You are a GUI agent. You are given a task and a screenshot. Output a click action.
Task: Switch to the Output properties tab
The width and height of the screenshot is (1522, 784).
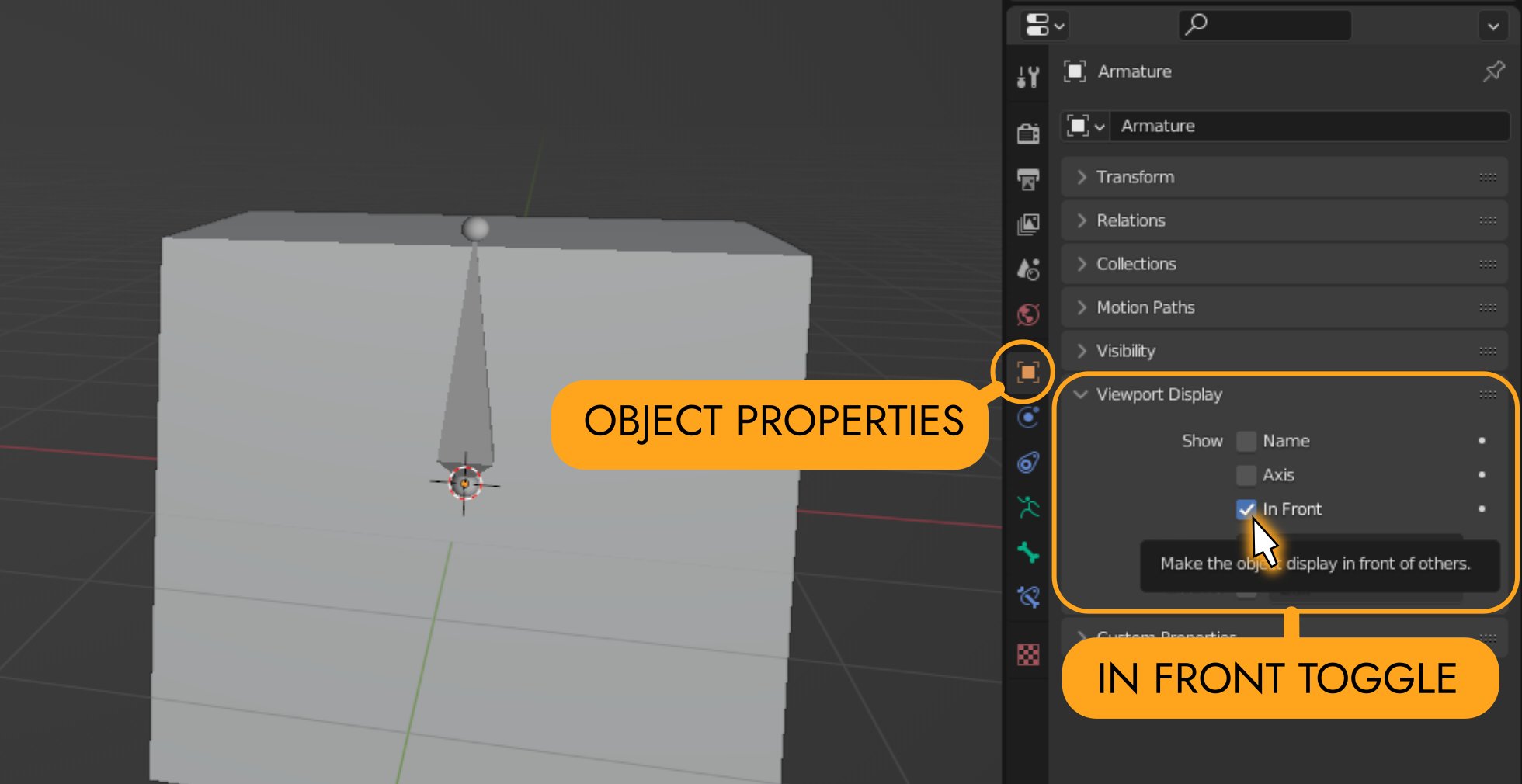1028,179
